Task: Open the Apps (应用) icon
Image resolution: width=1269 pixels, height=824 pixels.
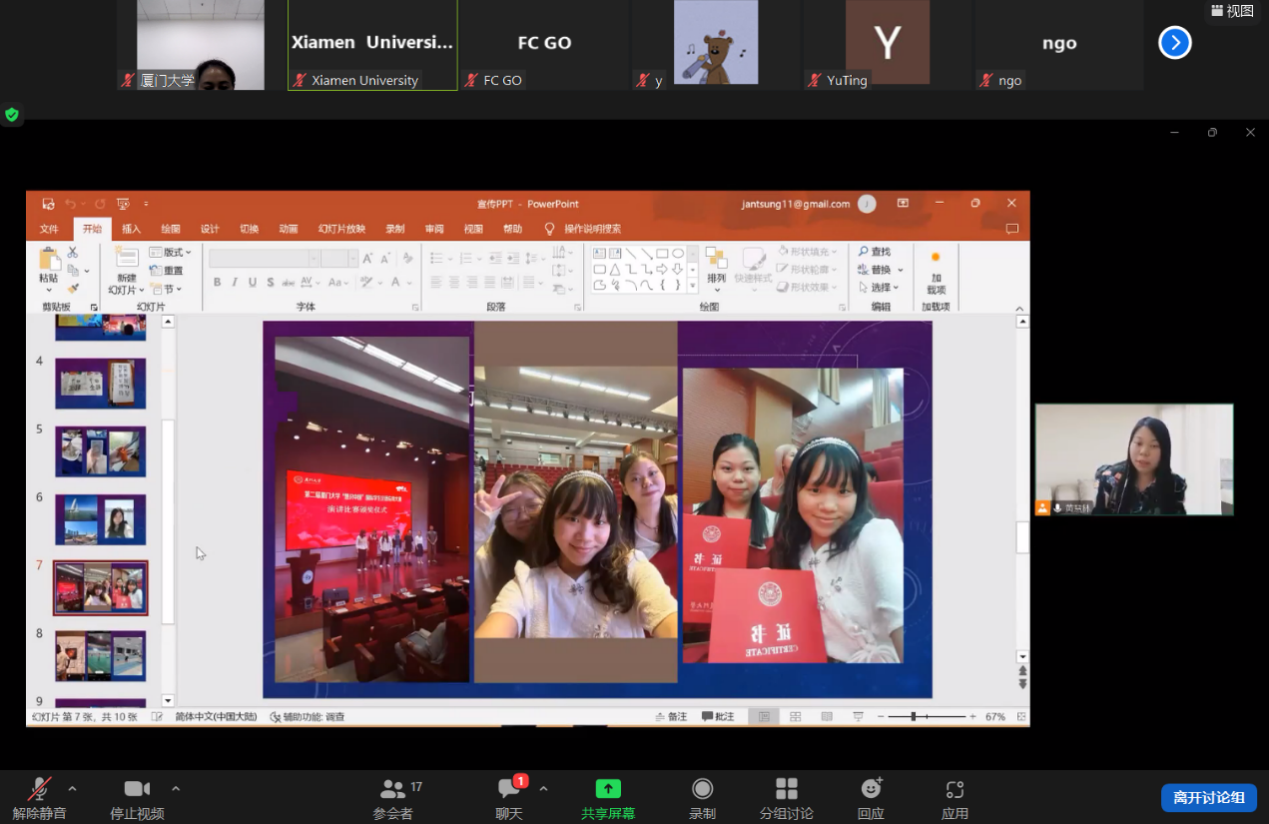Action: pos(955,789)
